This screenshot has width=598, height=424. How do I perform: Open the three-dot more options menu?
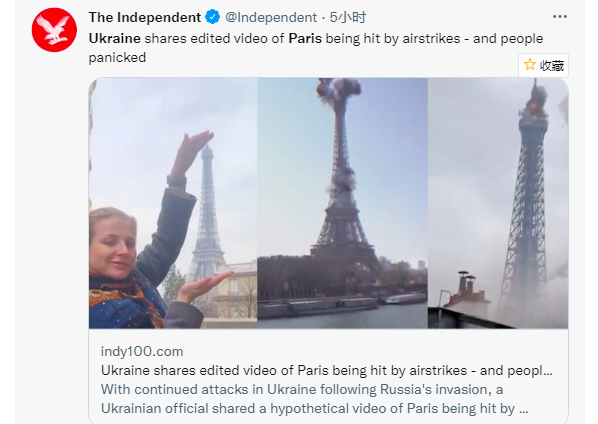pos(559,17)
